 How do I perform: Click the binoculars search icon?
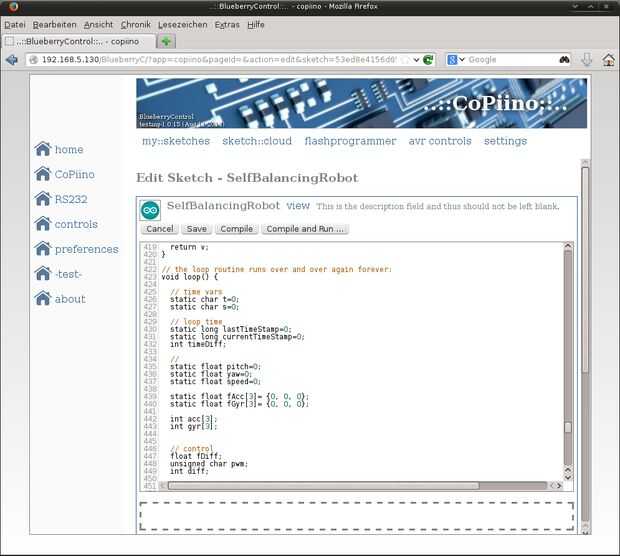click(564, 60)
